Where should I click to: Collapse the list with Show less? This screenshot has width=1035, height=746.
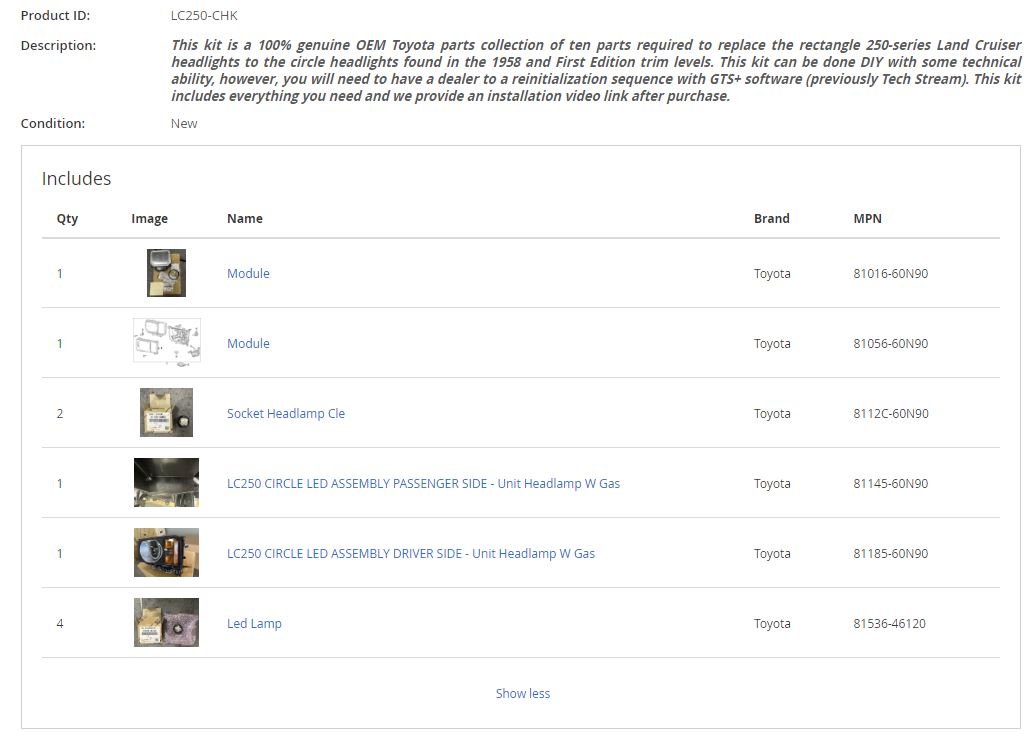tap(523, 693)
